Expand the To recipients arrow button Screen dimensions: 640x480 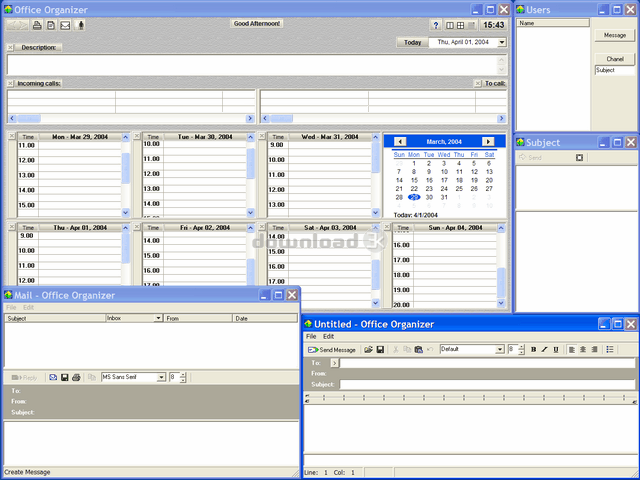pyautogui.click(x=335, y=363)
